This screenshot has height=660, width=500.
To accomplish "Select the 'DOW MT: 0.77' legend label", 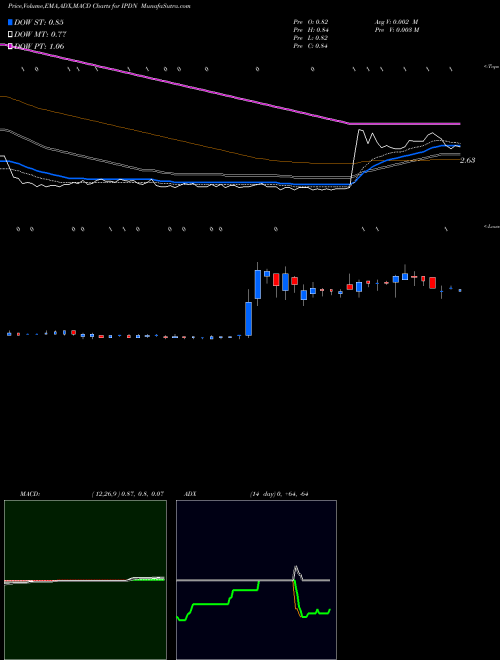I will click(x=40, y=34).
